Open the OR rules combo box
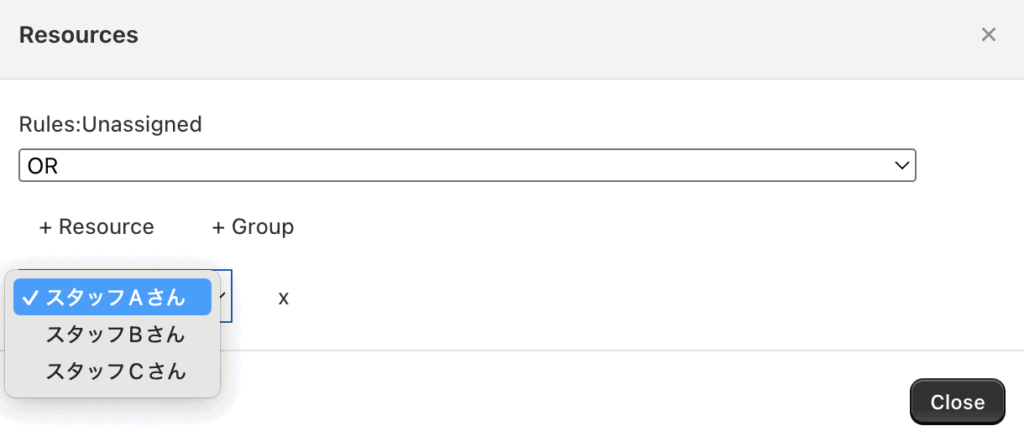The image size is (1024, 431). (467, 165)
